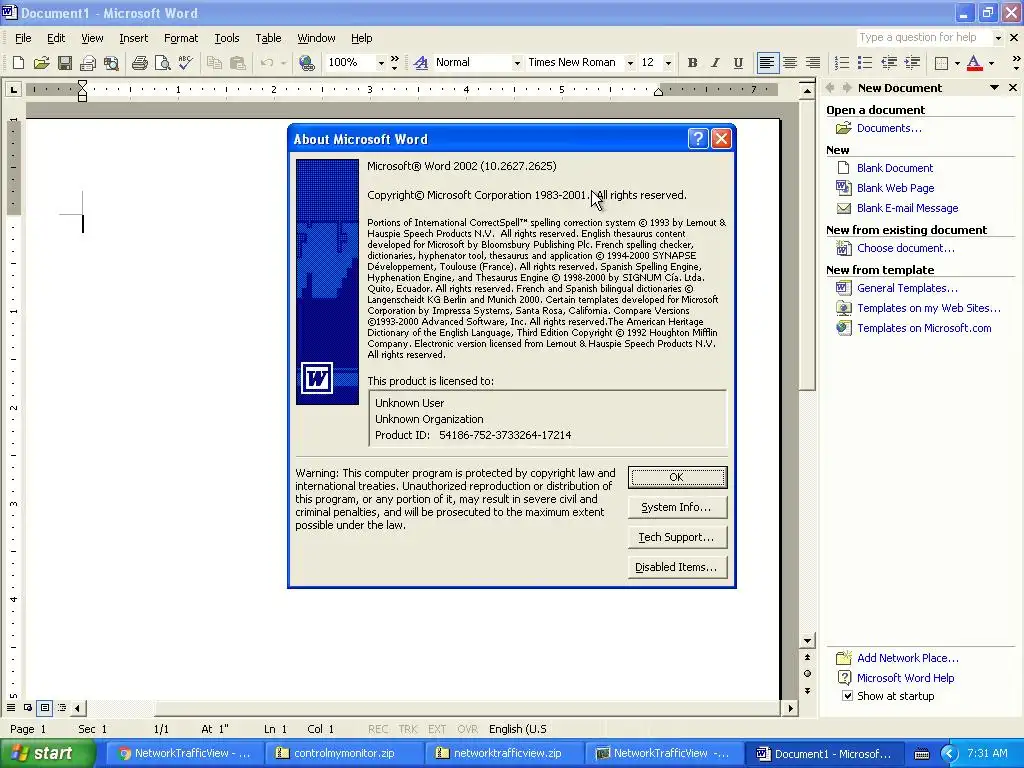This screenshot has height=768, width=1024.
Task: Click the Print Preview icon
Action: tap(162, 63)
